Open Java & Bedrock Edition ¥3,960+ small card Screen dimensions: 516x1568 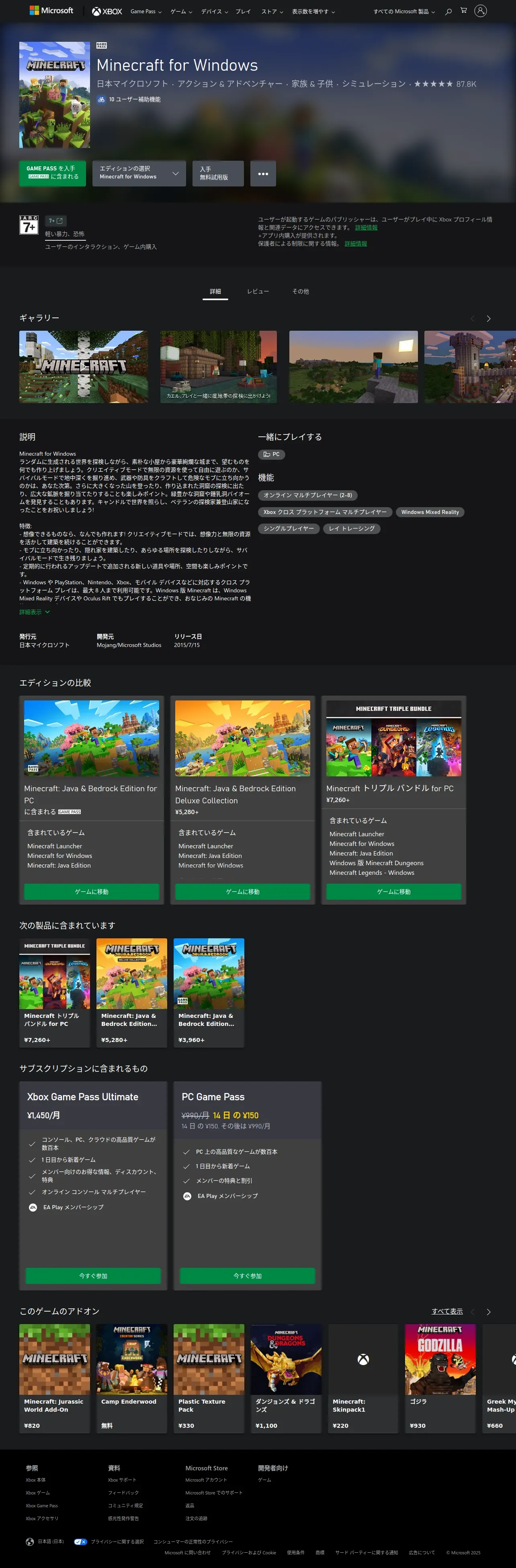(209, 992)
